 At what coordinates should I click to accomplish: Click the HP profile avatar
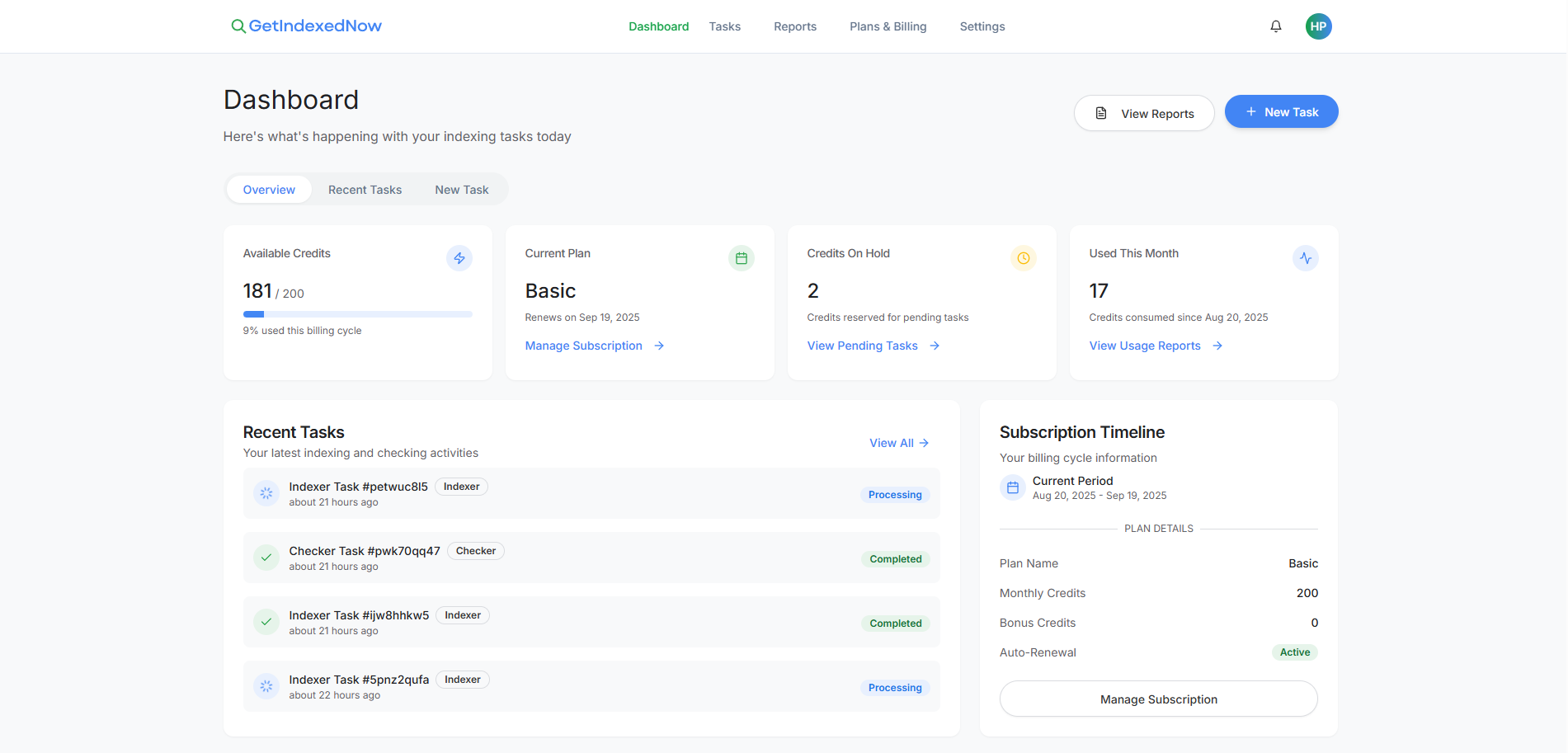pyautogui.click(x=1318, y=26)
